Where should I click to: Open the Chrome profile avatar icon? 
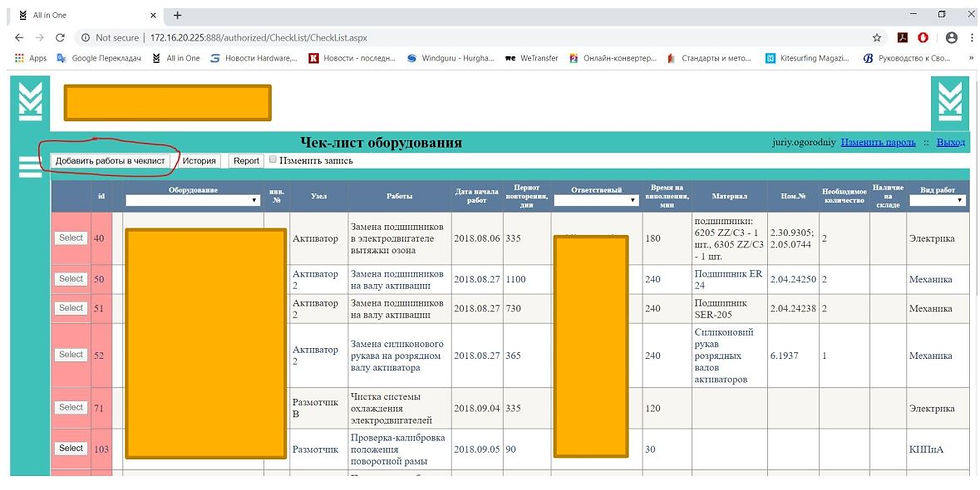(x=952, y=38)
